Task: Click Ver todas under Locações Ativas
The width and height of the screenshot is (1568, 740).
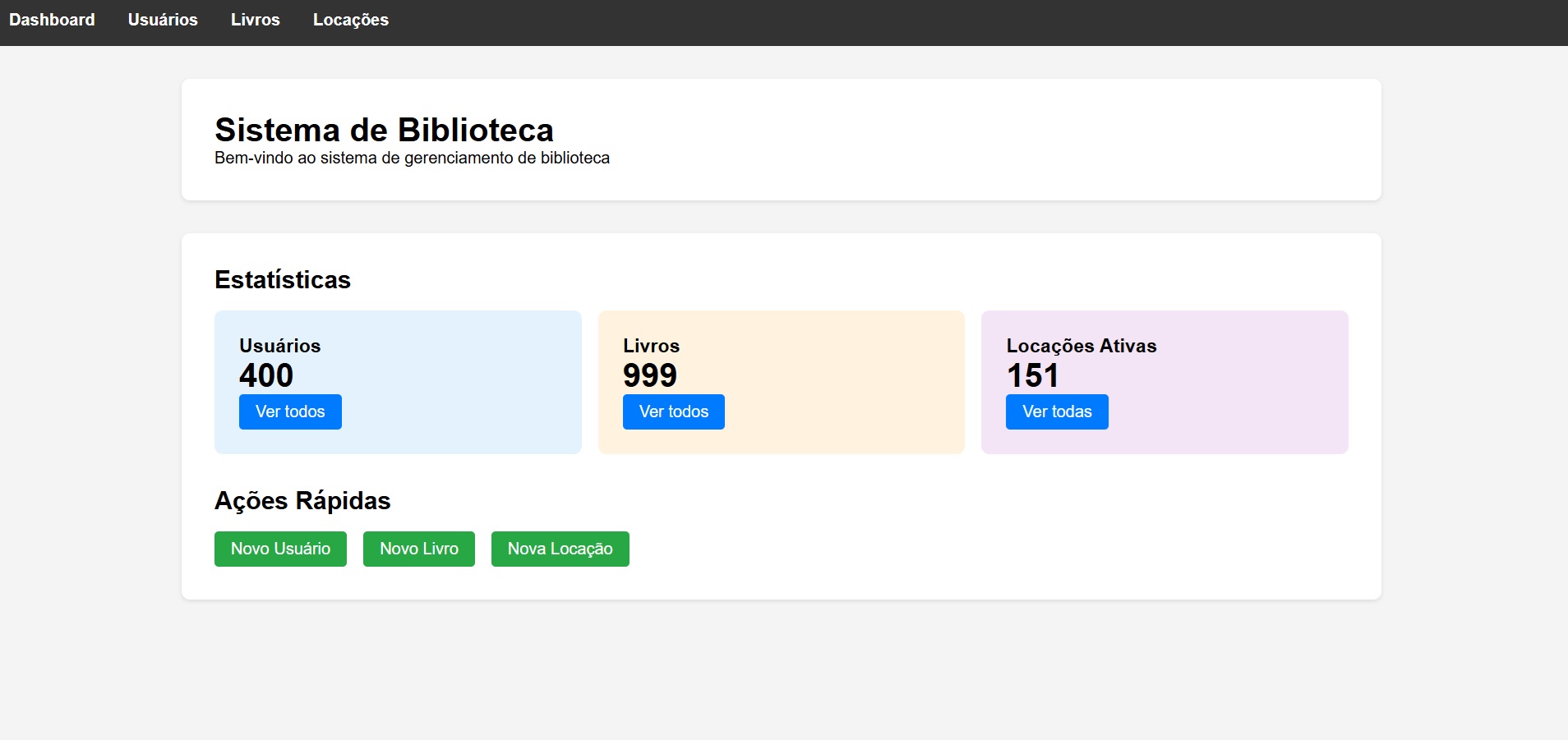Action: point(1058,411)
